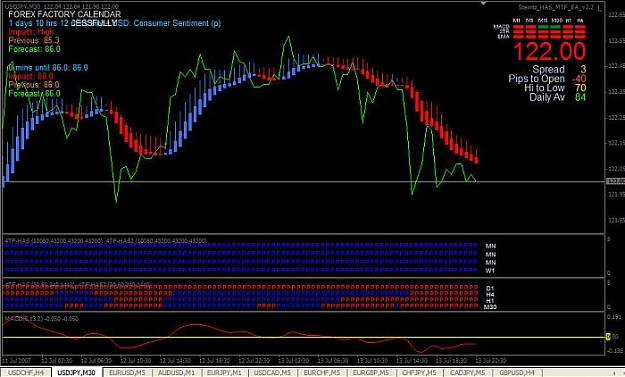Click the FOREX FACTORY CALENDAR heading

click(65, 14)
